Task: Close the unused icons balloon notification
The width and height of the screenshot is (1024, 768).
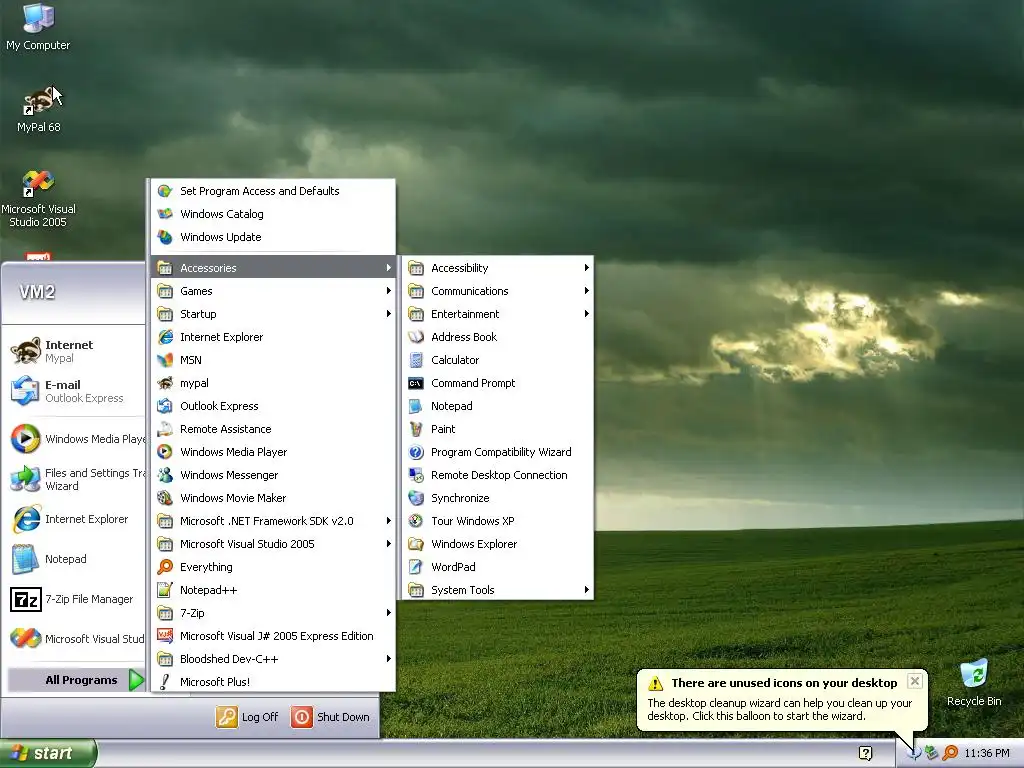Action: (915, 681)
